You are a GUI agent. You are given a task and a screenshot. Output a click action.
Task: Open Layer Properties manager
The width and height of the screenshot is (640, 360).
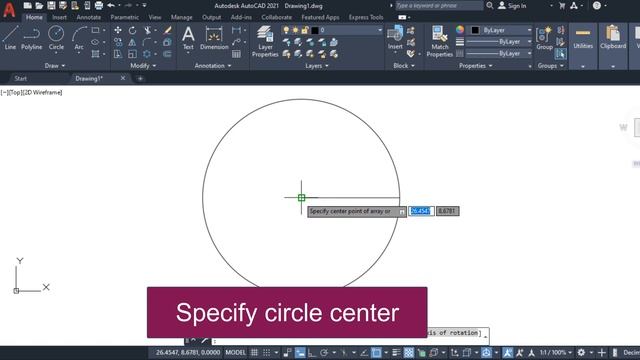(265, 41)
